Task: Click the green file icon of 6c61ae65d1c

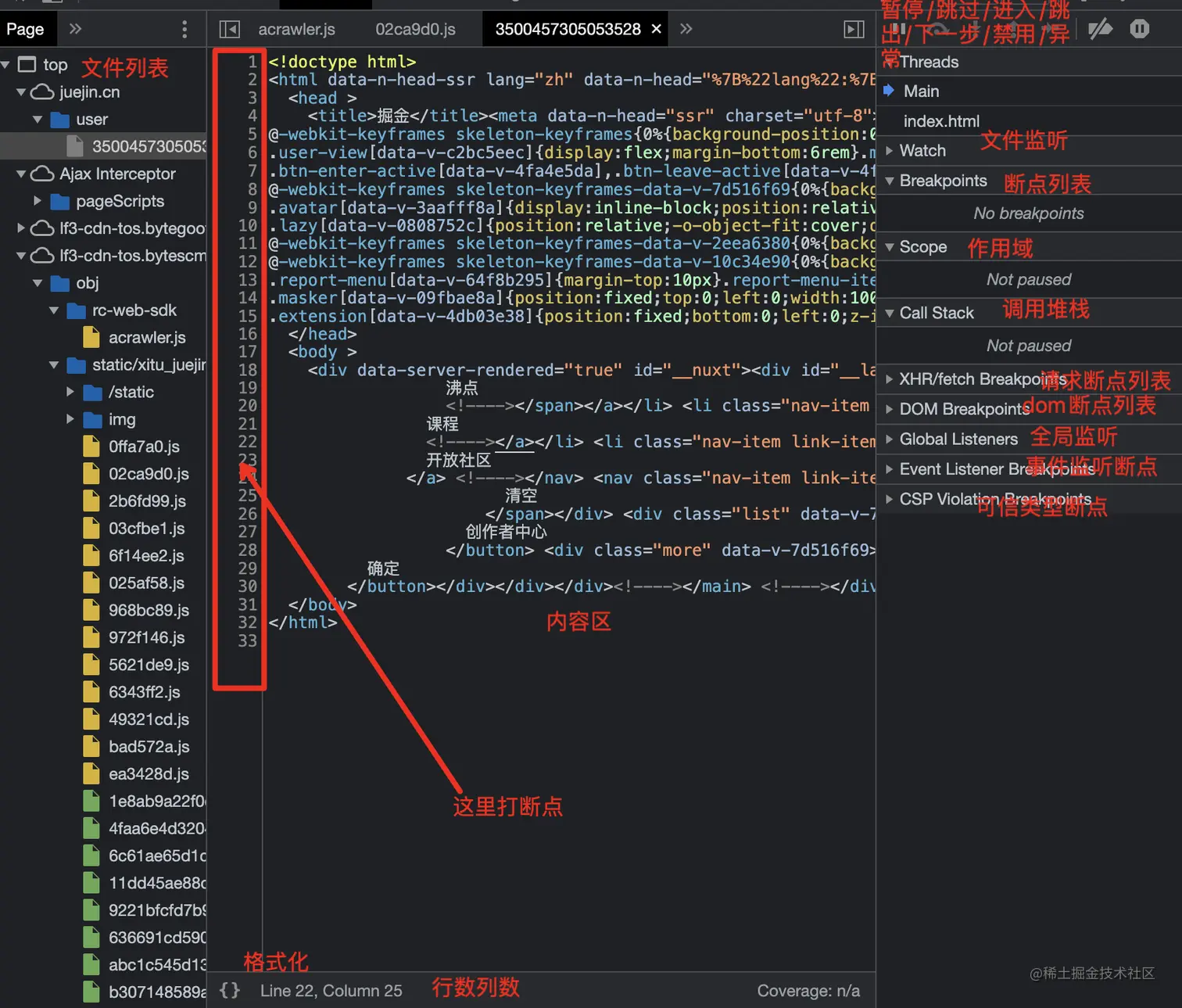Action: point(91,856)
